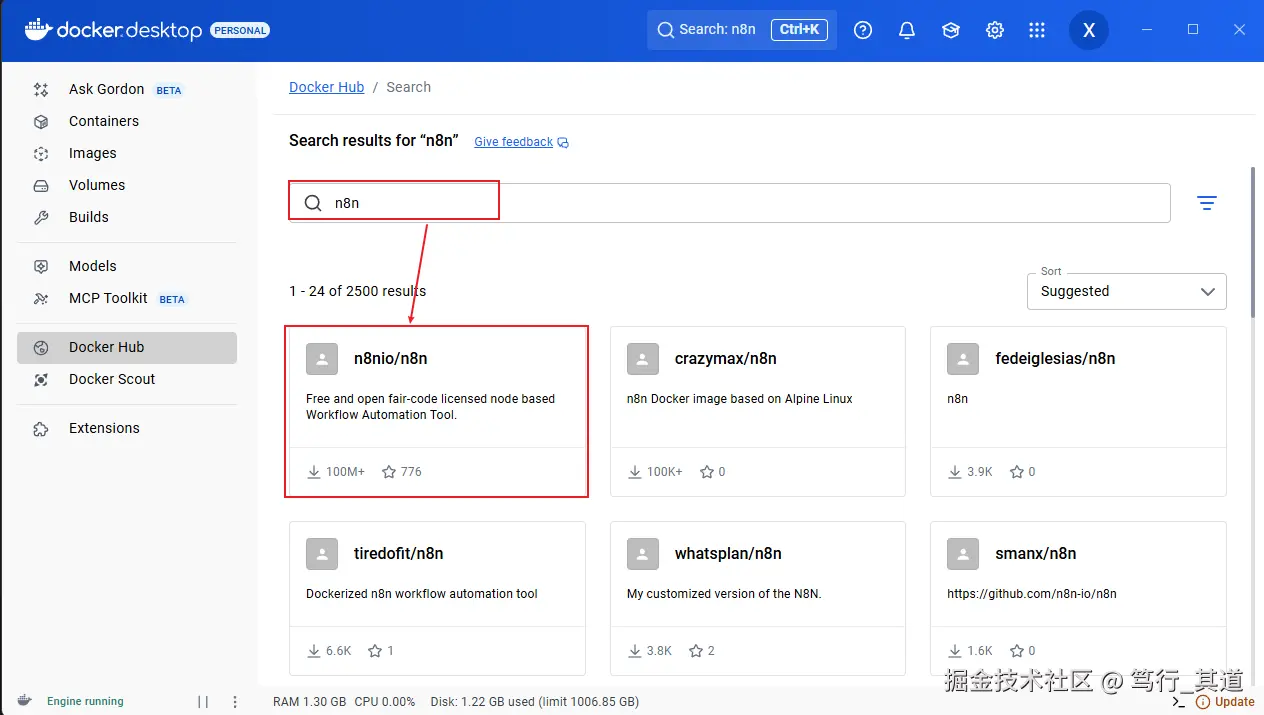1264x715 pixels.
Task: Open the engine options three-dot menu
Action: tap(235, 702)
